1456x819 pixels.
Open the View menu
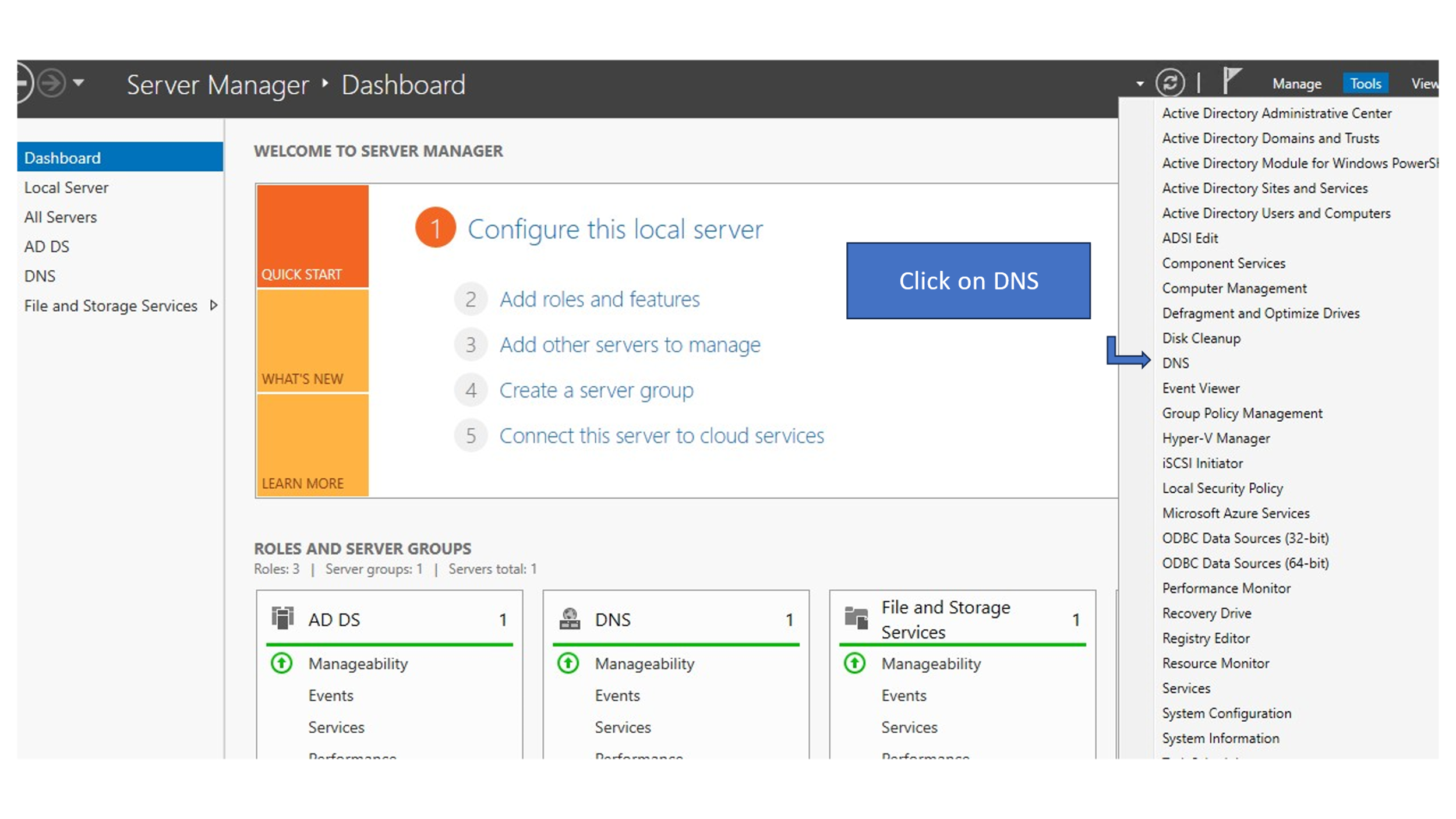click(1424, 84)
